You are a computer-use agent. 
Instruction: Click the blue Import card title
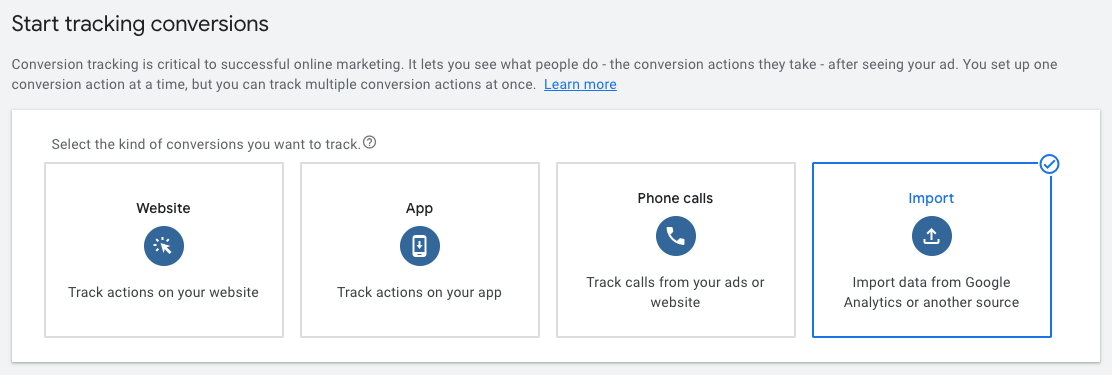point(932,198)
